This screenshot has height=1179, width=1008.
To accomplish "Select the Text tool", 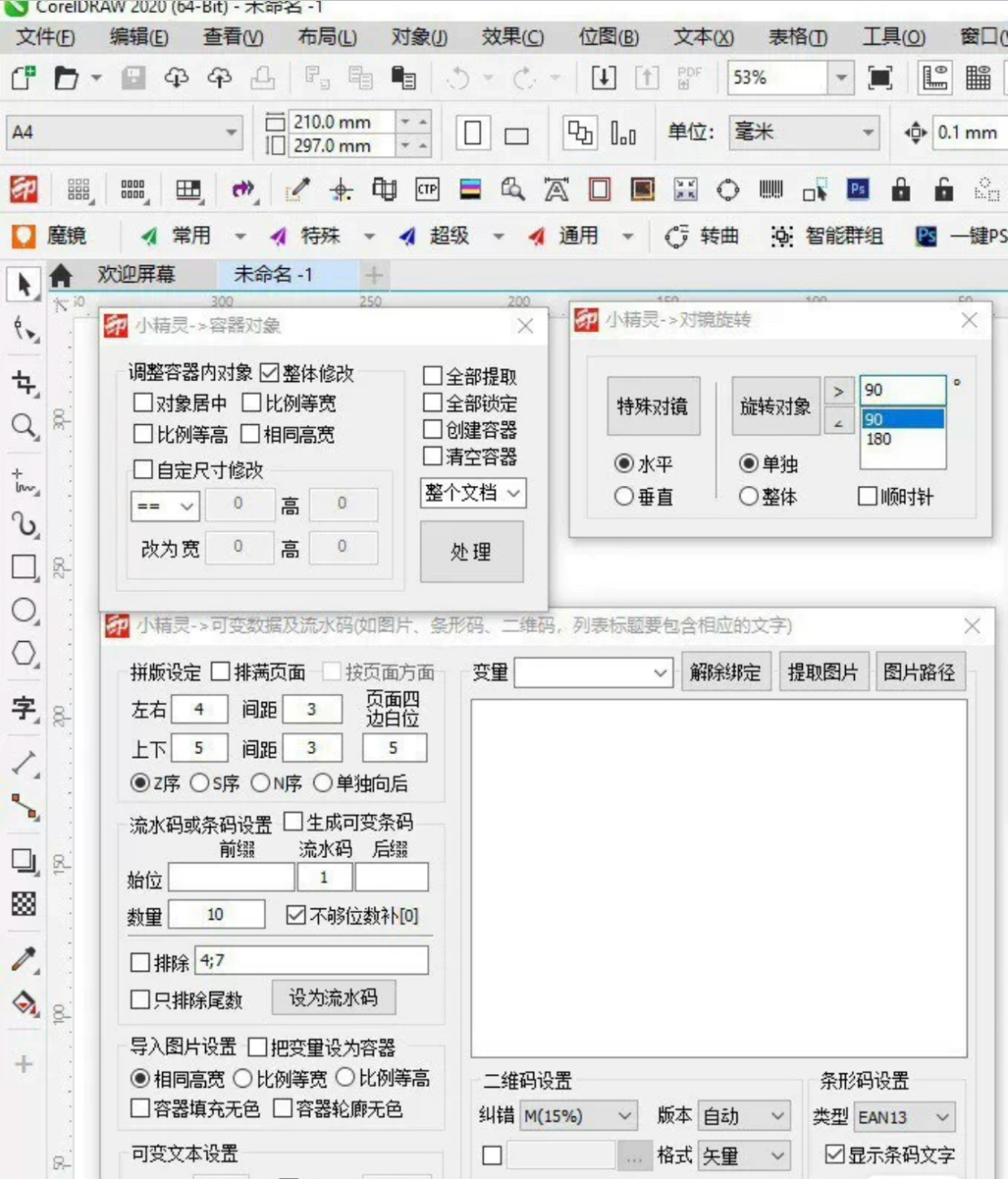I will click(x=24, y=708).
